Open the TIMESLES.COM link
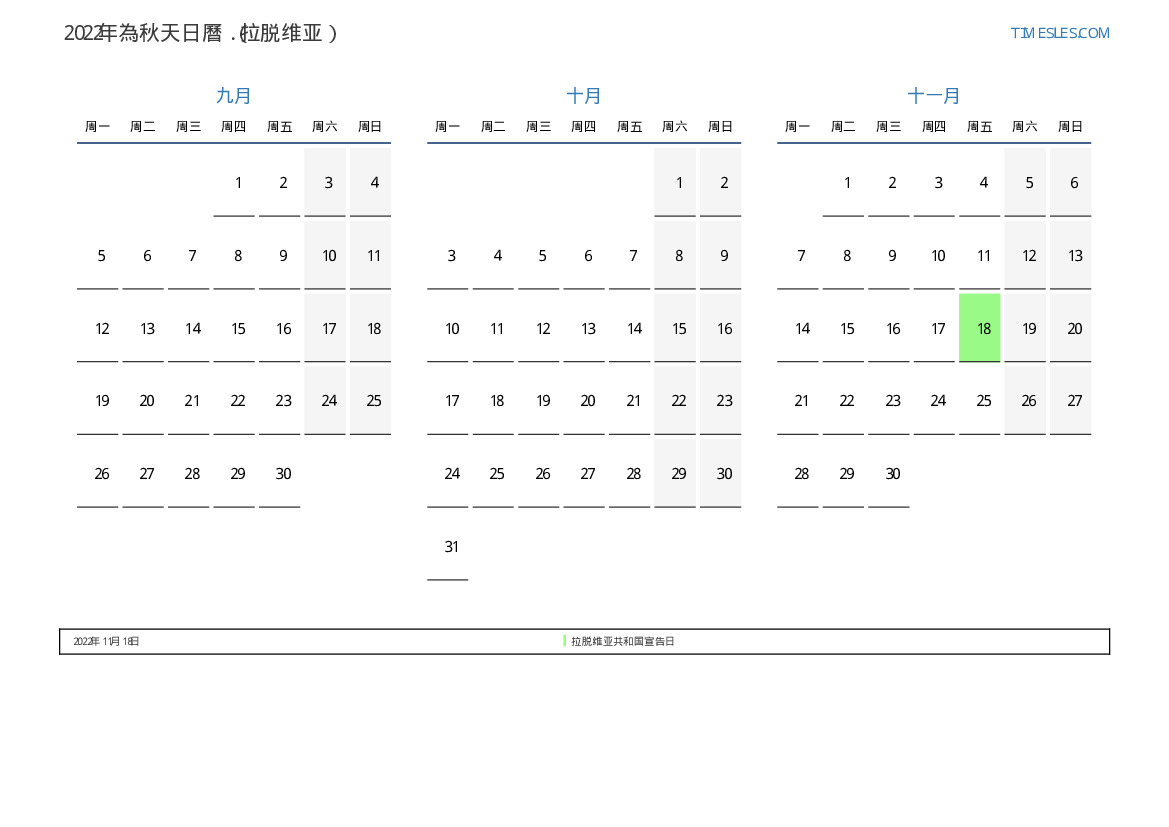 (1059, 33)
